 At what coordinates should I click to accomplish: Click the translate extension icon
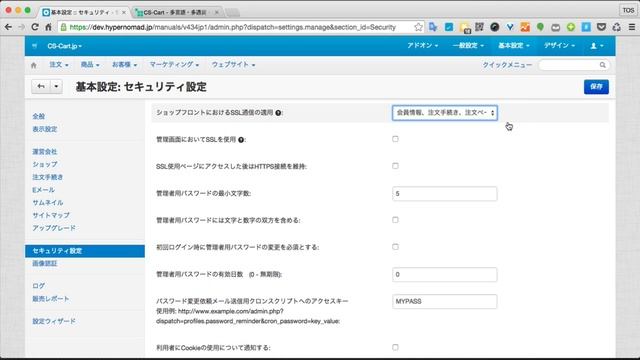point(433,27)
